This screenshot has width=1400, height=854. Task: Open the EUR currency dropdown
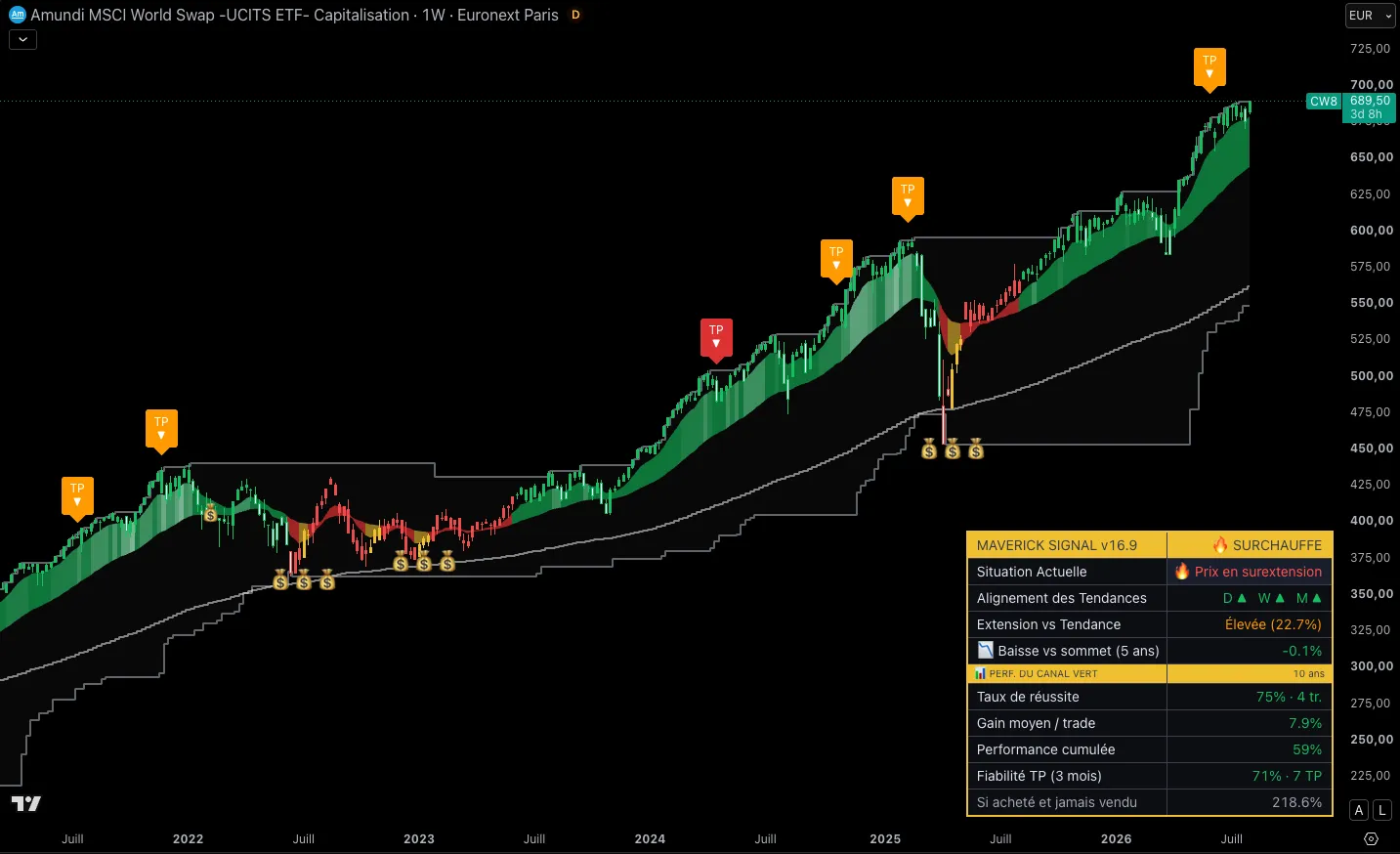1370,16
